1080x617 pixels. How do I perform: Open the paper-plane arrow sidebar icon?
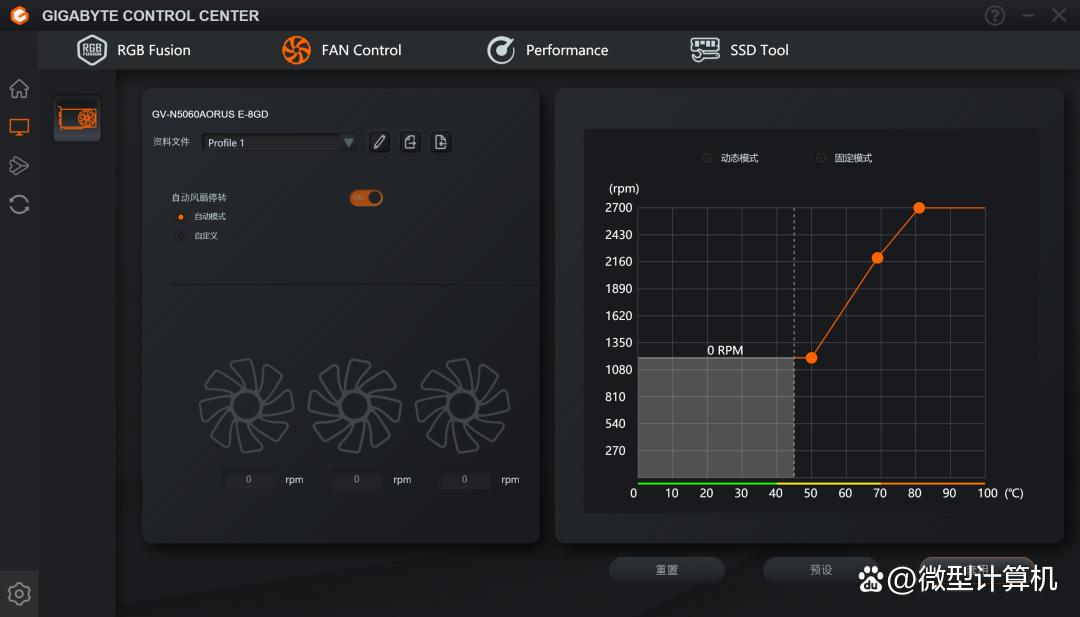click(19, 165)
